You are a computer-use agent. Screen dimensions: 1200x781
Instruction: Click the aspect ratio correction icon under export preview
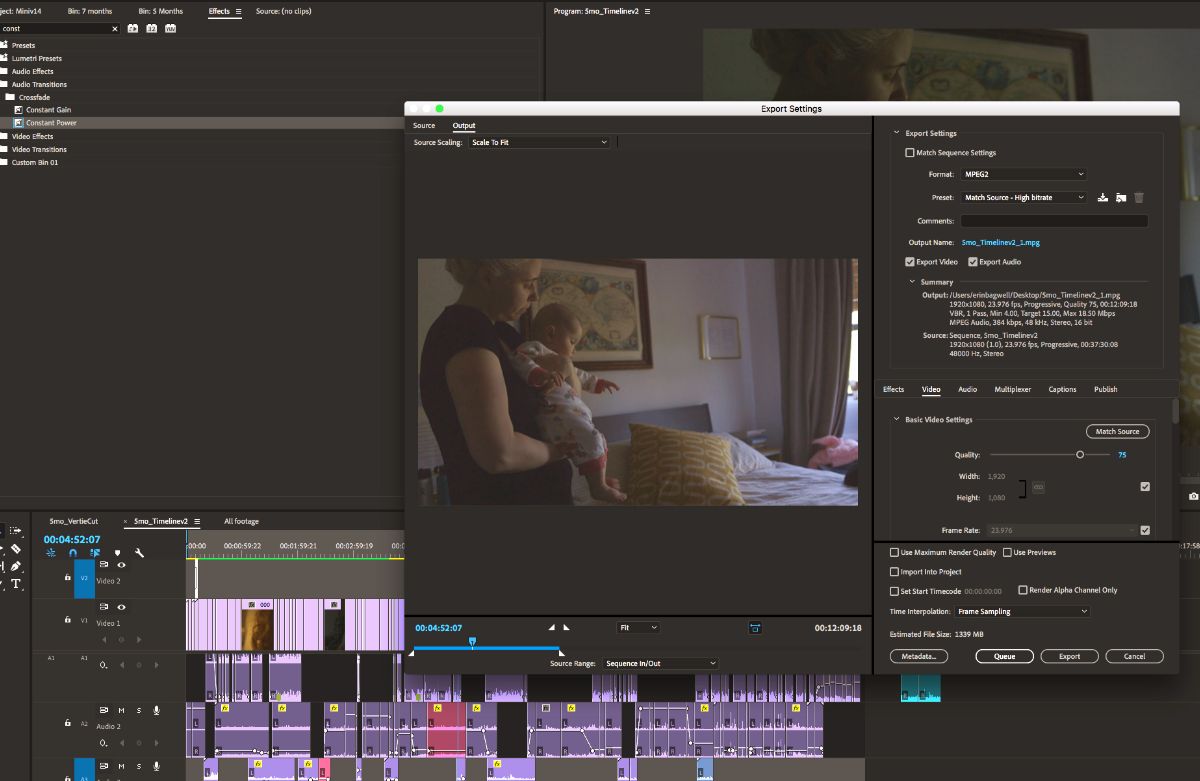click(755, 627)
